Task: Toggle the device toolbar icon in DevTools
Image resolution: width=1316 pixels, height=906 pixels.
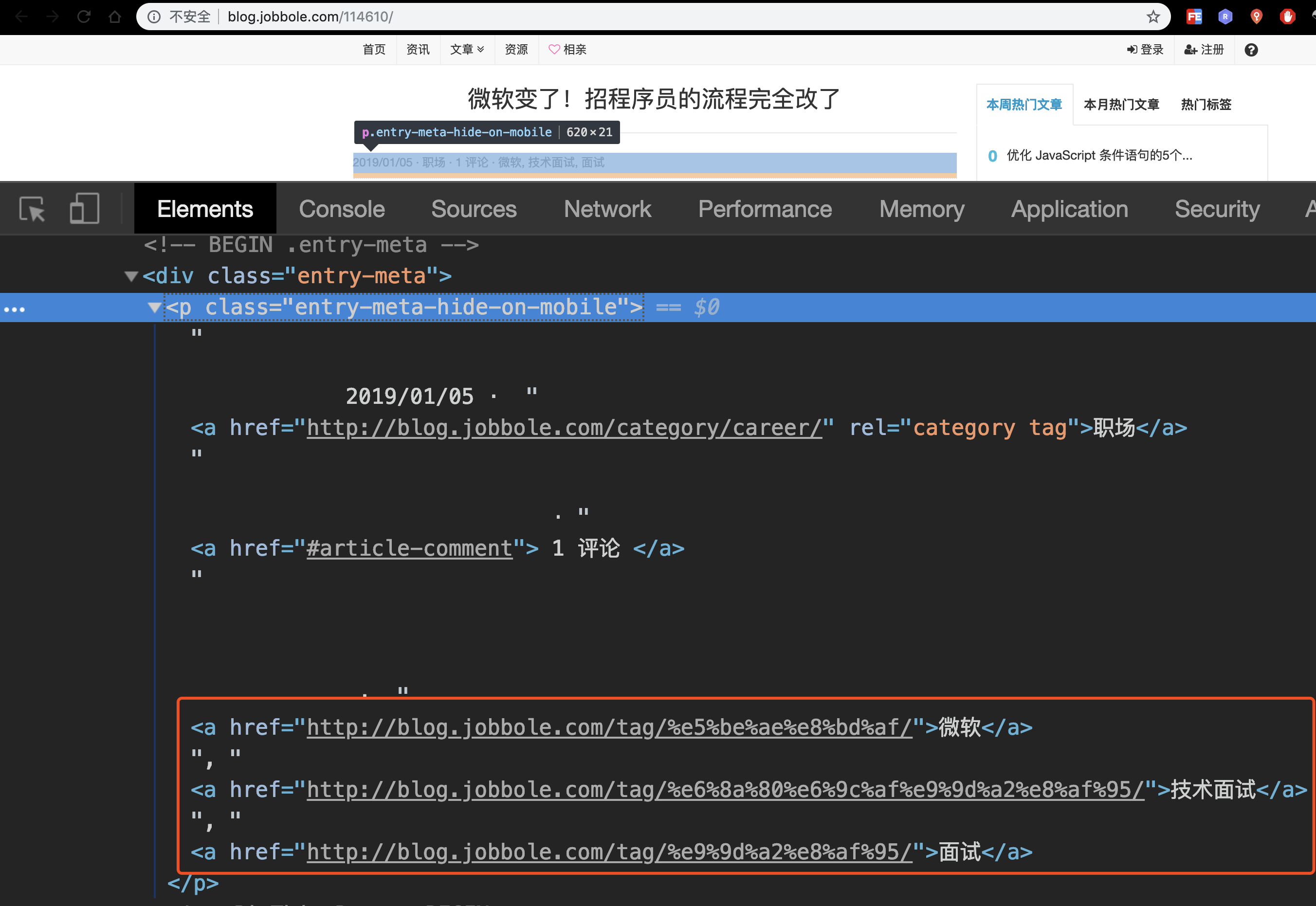Action: pyautogui.click(x=84, y=208)
